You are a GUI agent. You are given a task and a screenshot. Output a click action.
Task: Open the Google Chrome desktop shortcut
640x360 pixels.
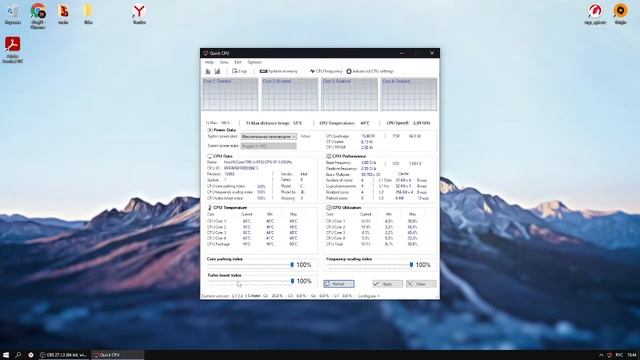[x=38, y=16]
